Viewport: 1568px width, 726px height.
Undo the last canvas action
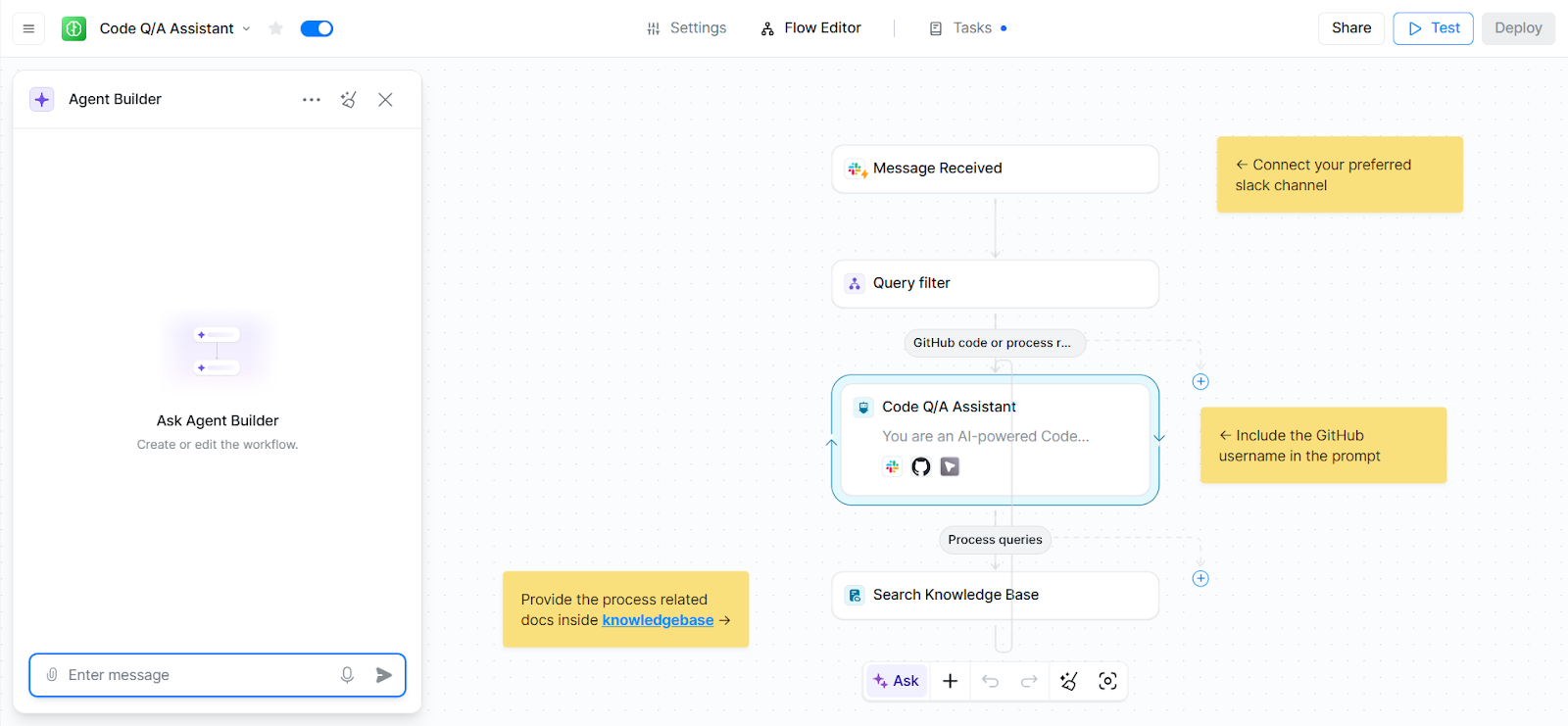(x=991, y=681)
